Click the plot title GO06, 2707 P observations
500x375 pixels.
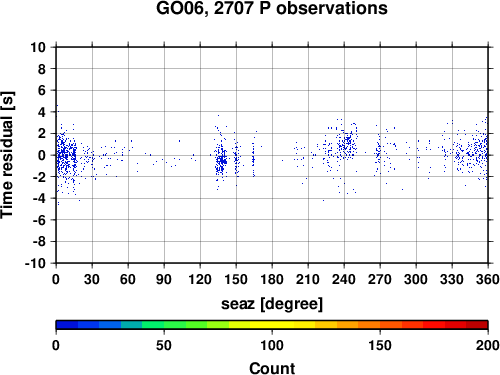[x=272, y=9]
